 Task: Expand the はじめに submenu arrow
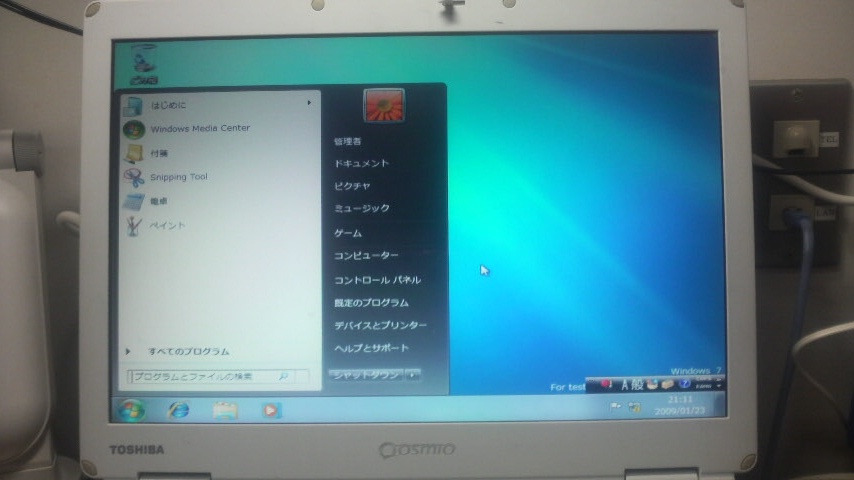coord(309,102)
